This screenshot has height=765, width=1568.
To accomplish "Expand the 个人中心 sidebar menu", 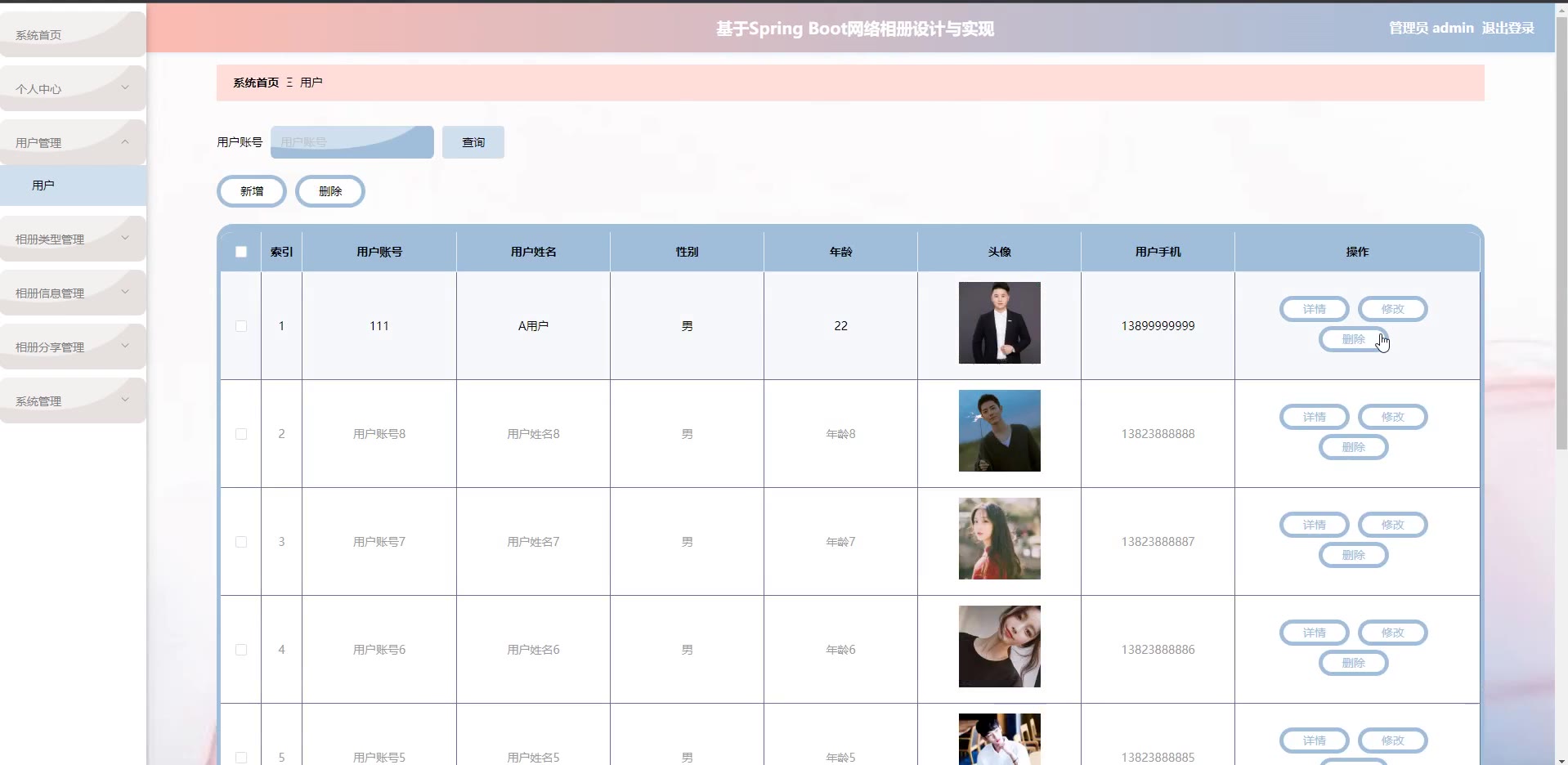I will (73, 88).
